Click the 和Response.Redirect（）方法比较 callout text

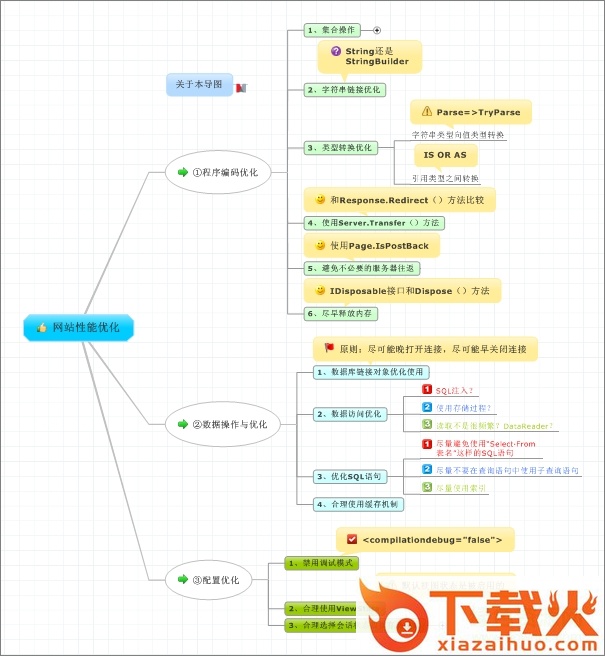[x=407, y=200]
